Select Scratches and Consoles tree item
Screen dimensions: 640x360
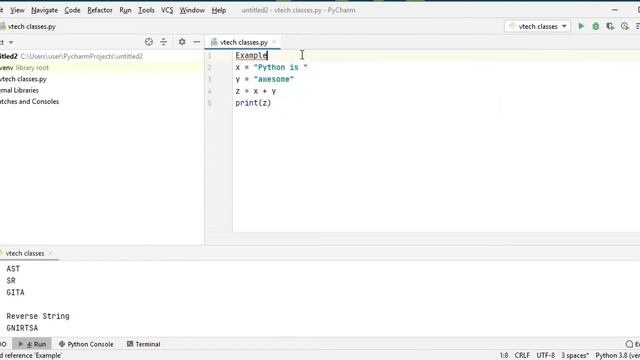pyautogui.click(x=29, y=102)
